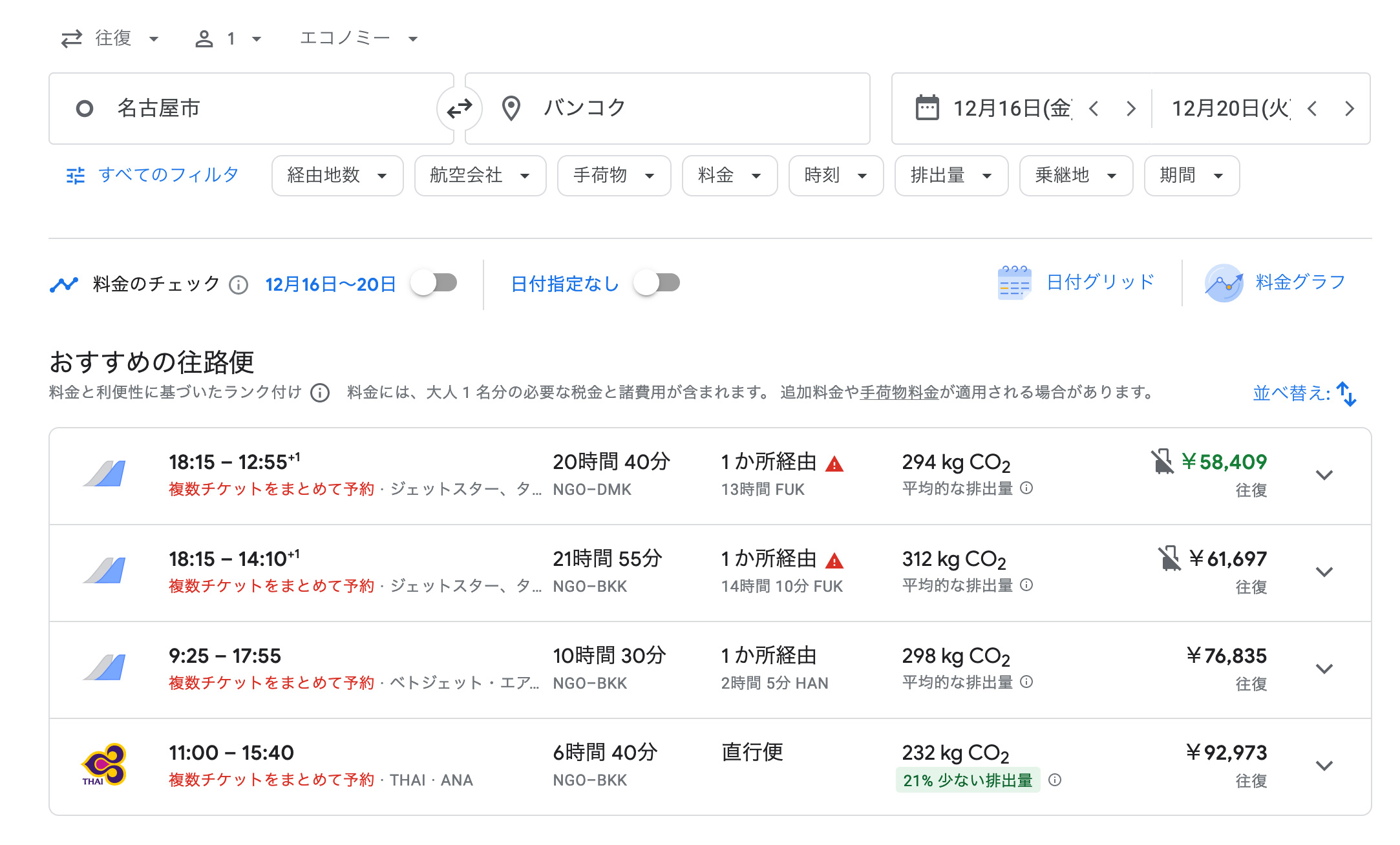Toggle price tracking for 12月16日〜20日
Screen dimensions: 1400x845
(435, 283)
